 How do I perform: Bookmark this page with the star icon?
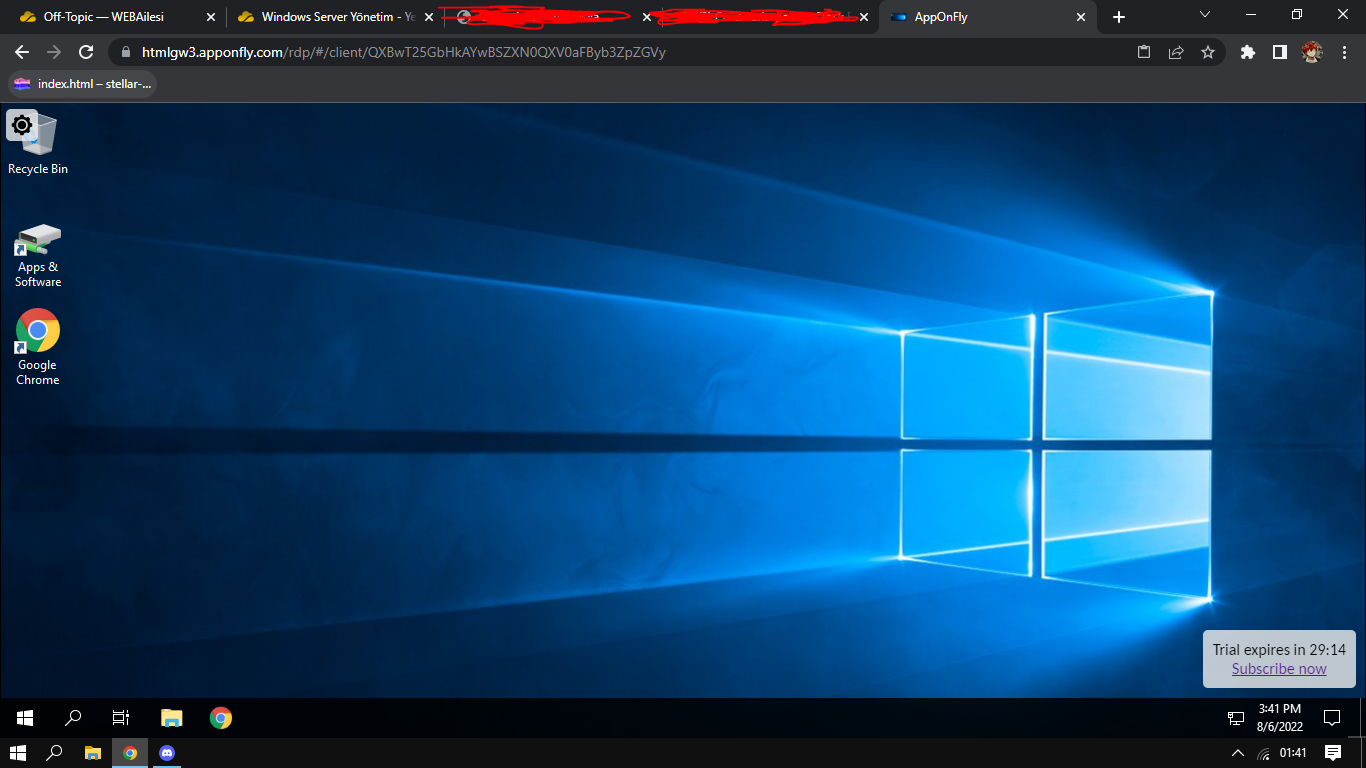1208,52
